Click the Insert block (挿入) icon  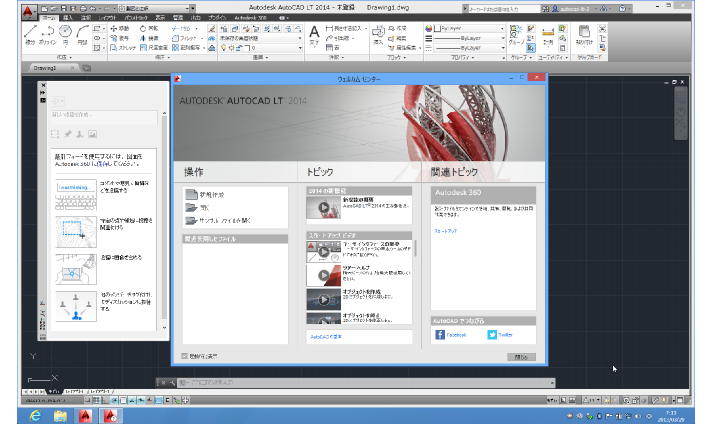(378, 34)
